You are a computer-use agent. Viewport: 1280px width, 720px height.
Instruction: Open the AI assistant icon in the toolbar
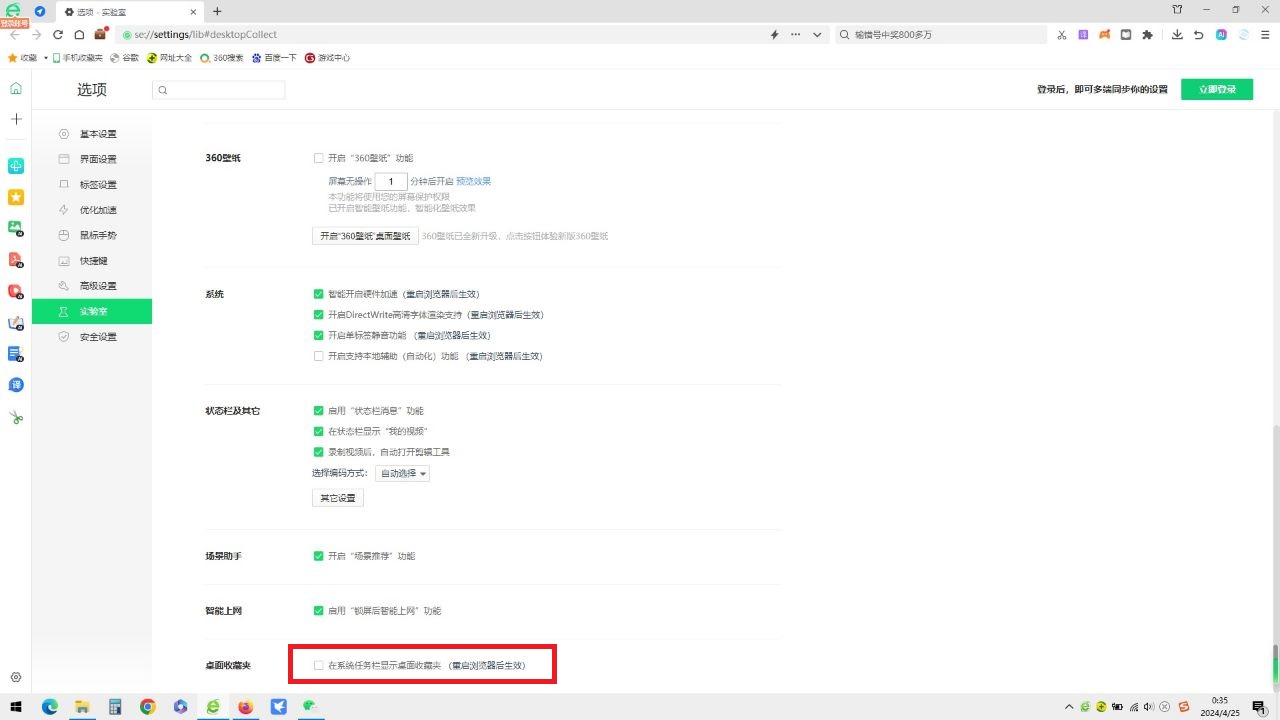[1221, 34]
